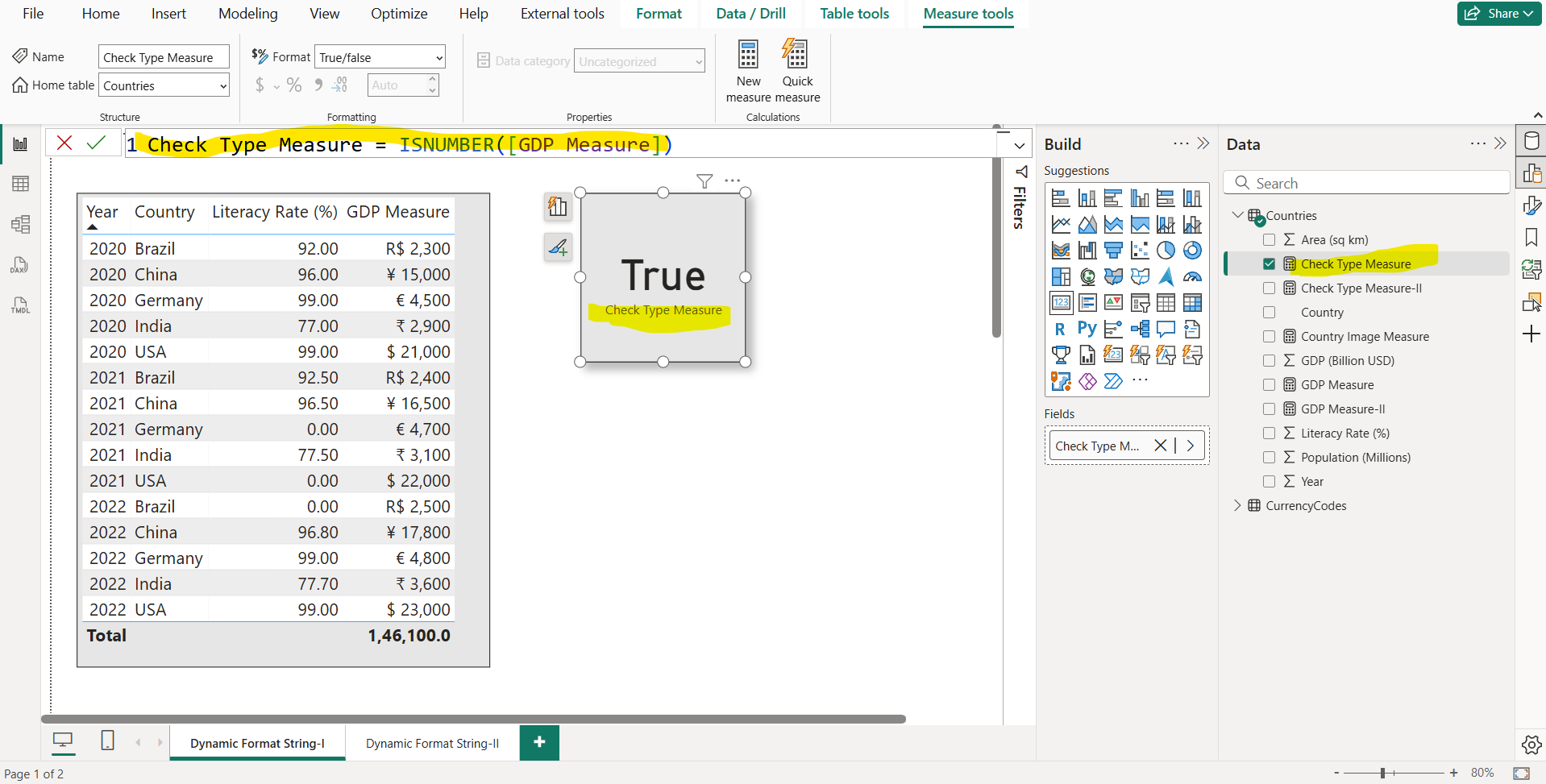Select the pie chart visualization
1546x784 pixels.
coord(1166,250)
